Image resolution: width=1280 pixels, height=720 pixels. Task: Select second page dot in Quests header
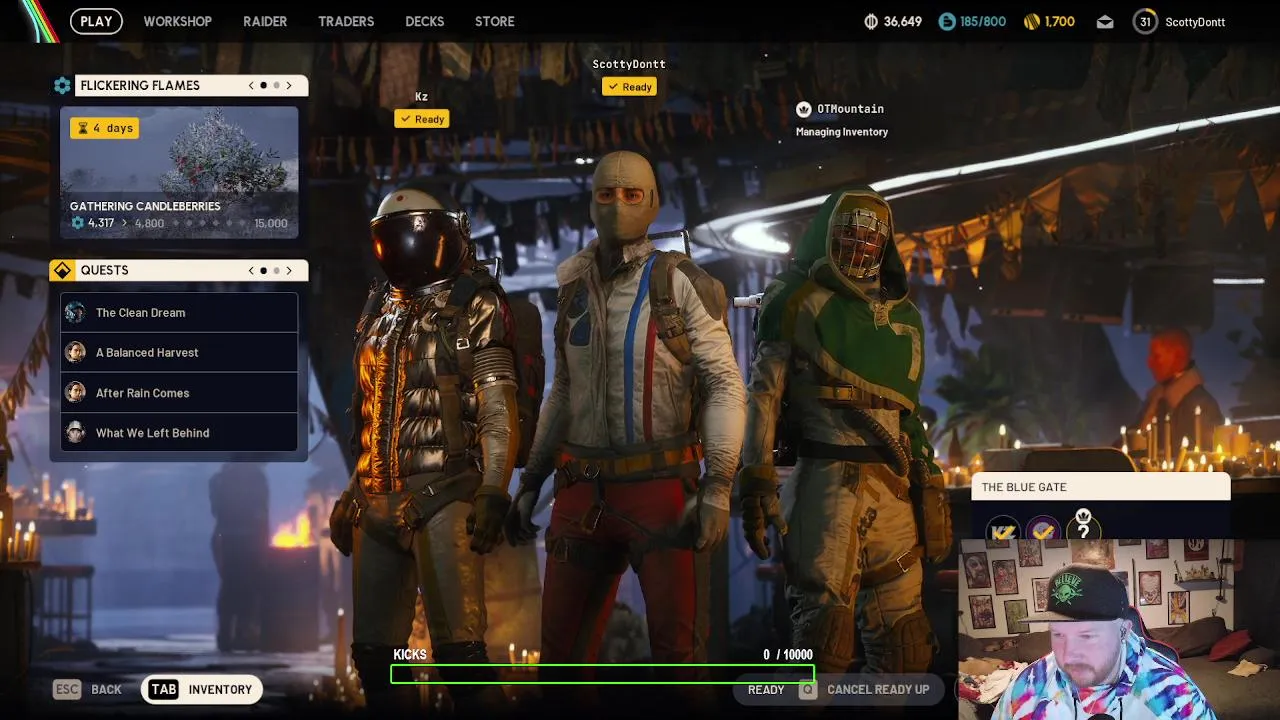coord(276,271)
